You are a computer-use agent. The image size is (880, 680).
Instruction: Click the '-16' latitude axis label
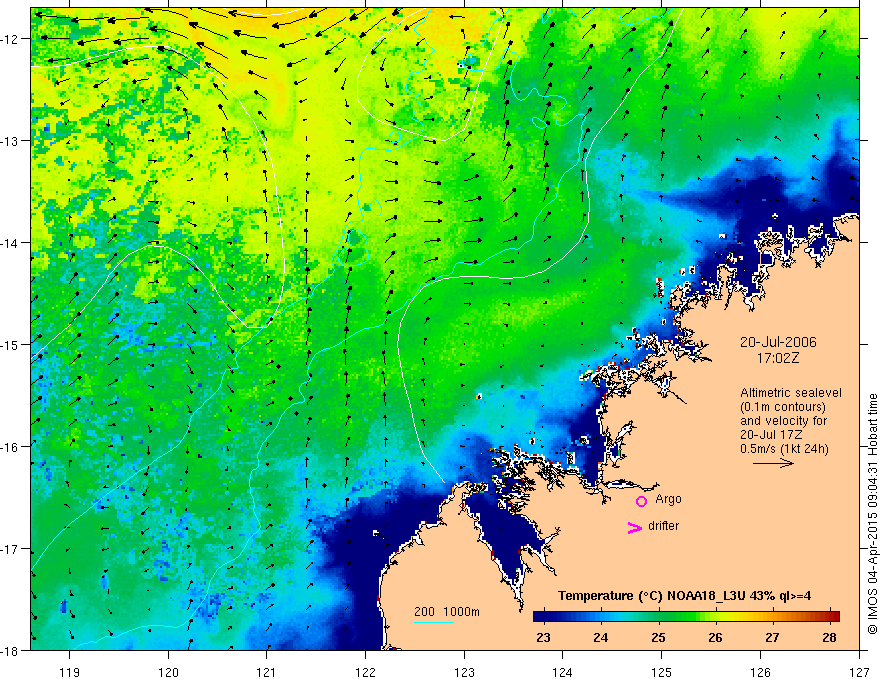point(10,447)
